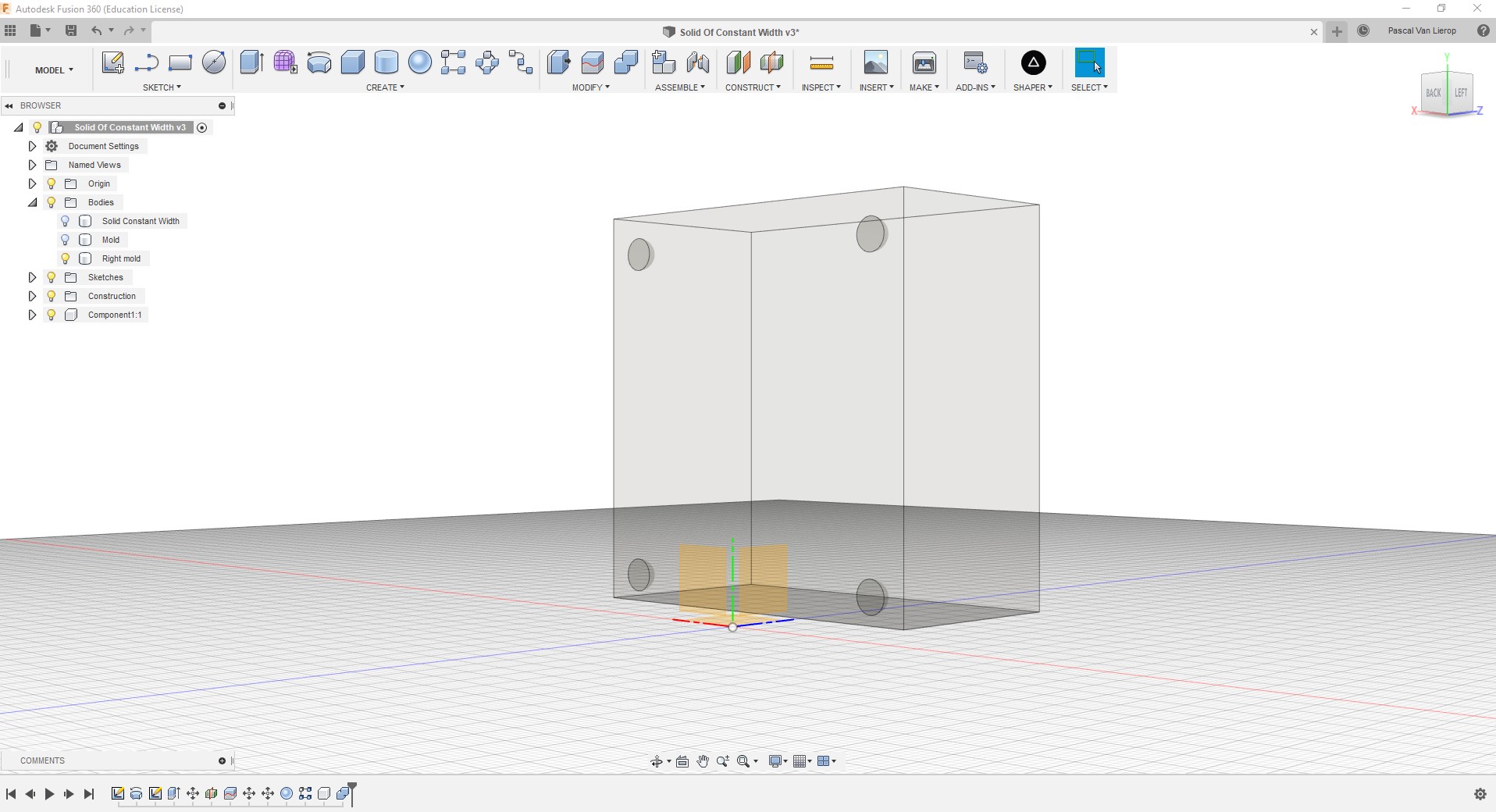This screenshot has height=812, width=1496.
Task: Toggle visibility of Solid Constant Width body
Action: pos(66,221)
